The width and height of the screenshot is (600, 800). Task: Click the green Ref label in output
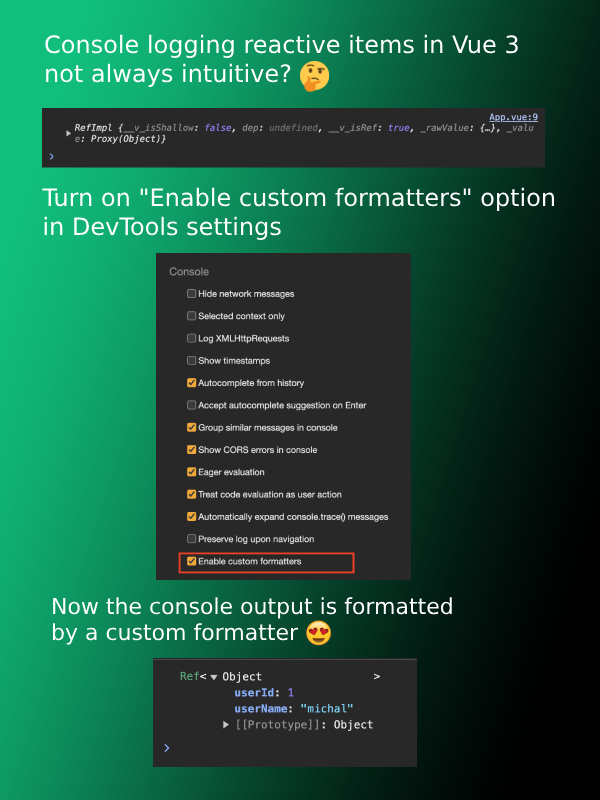(x=189, y=676)
